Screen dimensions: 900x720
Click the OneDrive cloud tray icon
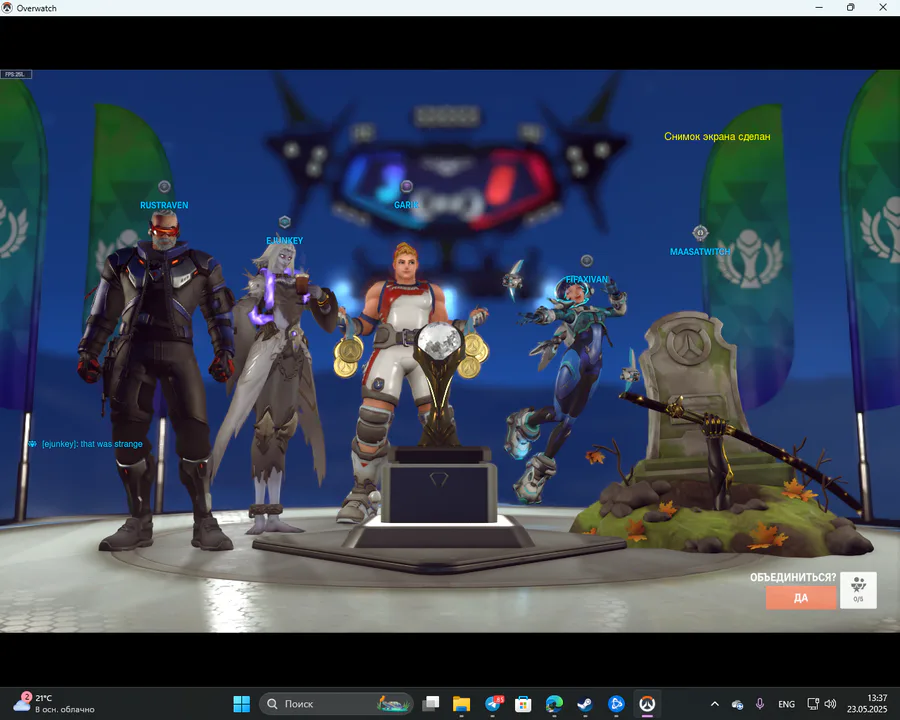[737, 704]
